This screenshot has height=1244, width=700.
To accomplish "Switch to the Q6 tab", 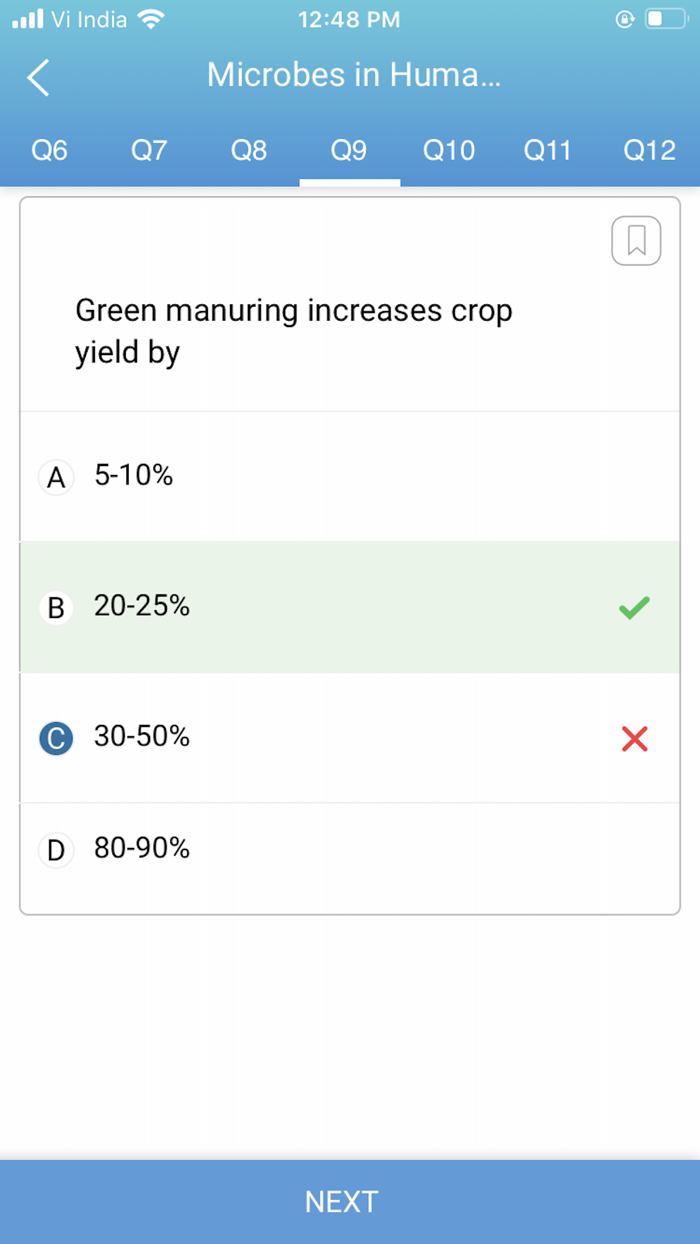I will tap(50, 151).
